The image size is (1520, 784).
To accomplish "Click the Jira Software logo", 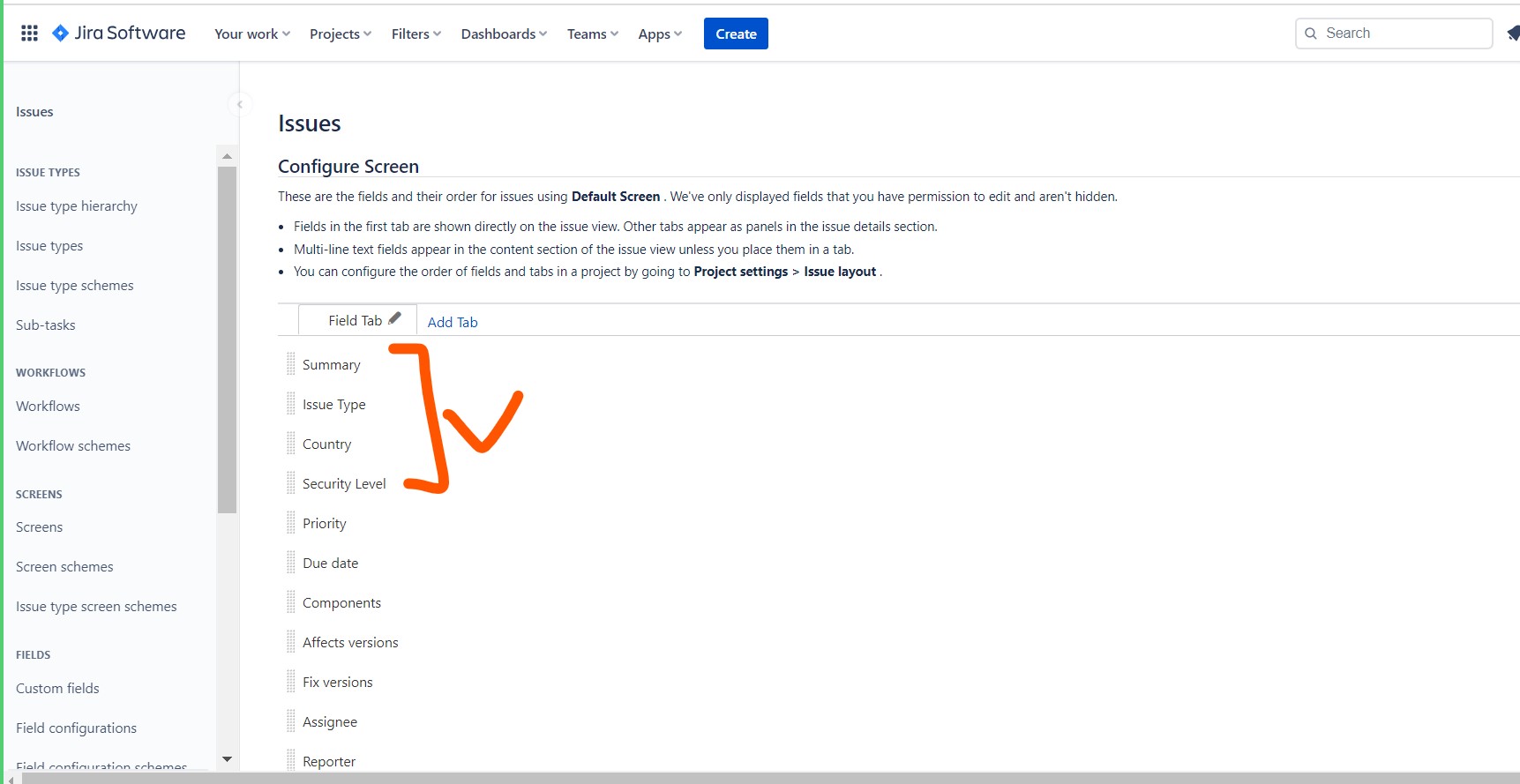I will (119, 34).
